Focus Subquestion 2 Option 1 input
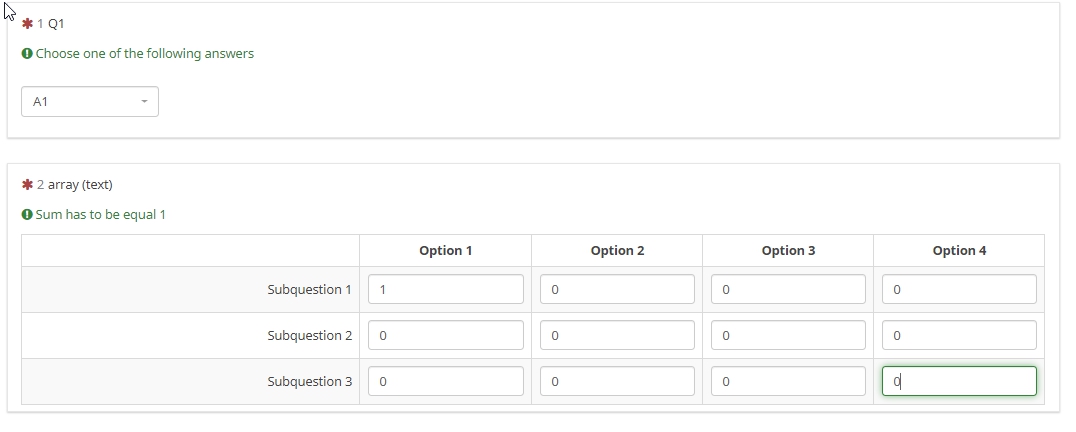The width and height of the screenshot is (1076, 432). point(446,336)
